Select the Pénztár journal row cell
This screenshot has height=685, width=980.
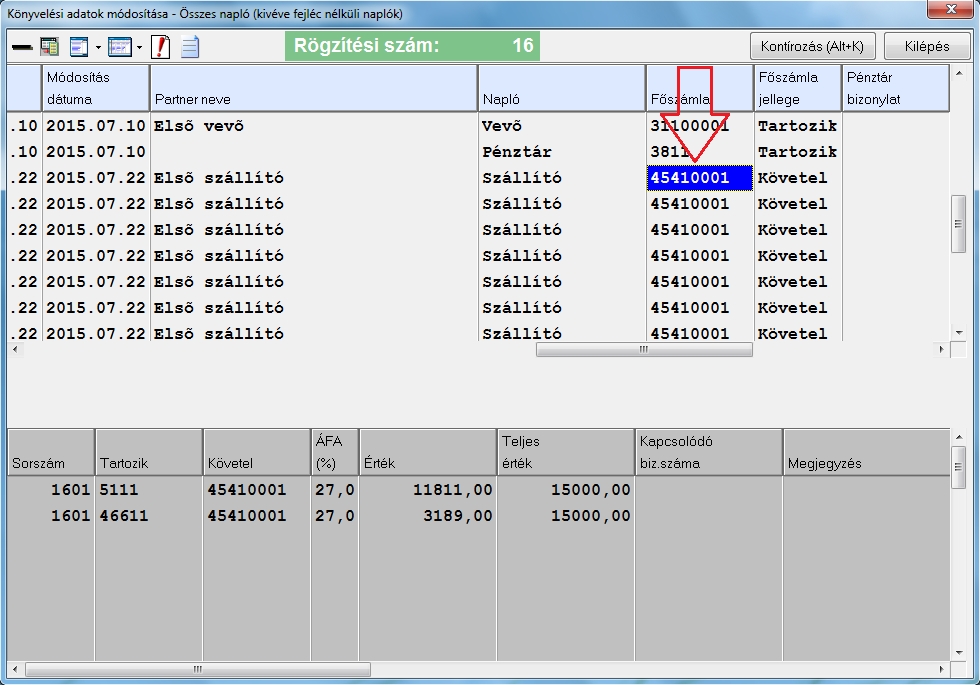[561, 152]
